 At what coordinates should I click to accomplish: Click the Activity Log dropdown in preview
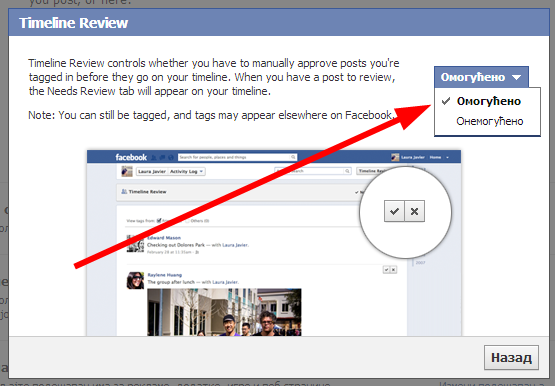pos(186,172)
